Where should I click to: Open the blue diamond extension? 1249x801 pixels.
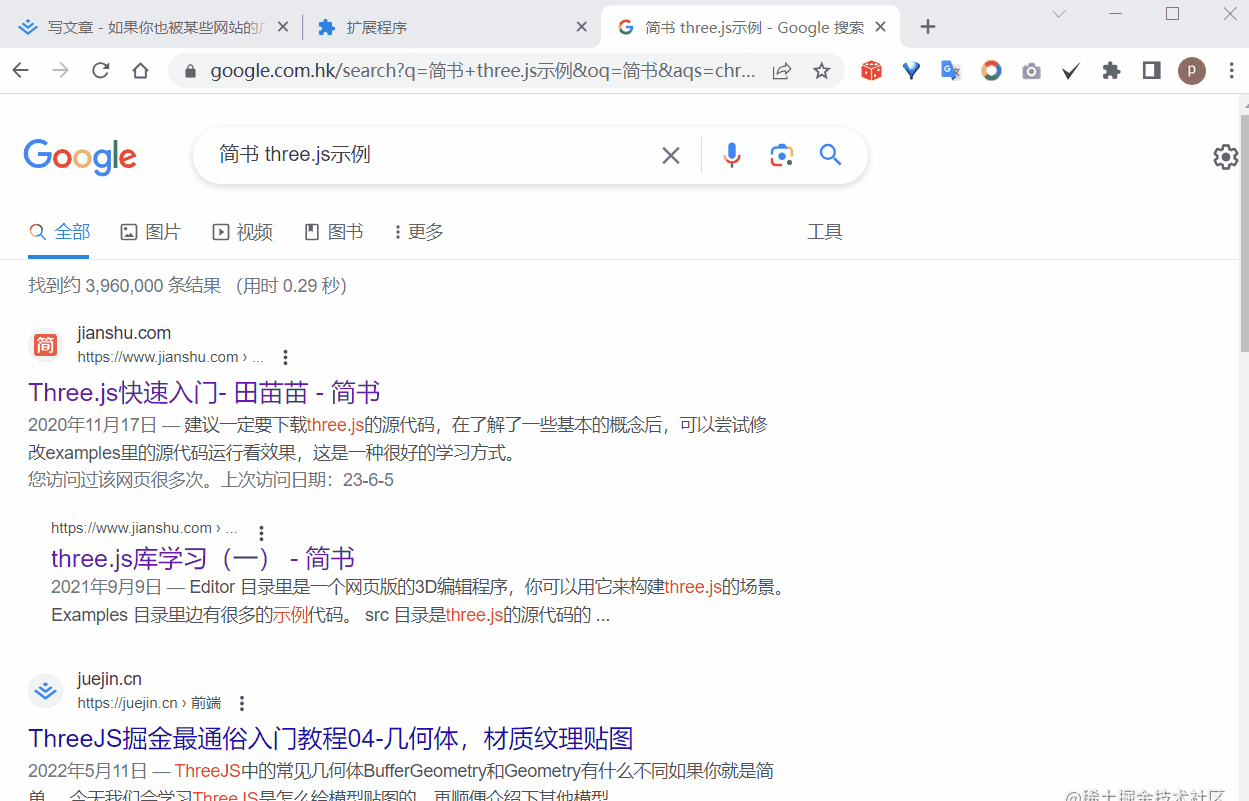tap(911, 71)
